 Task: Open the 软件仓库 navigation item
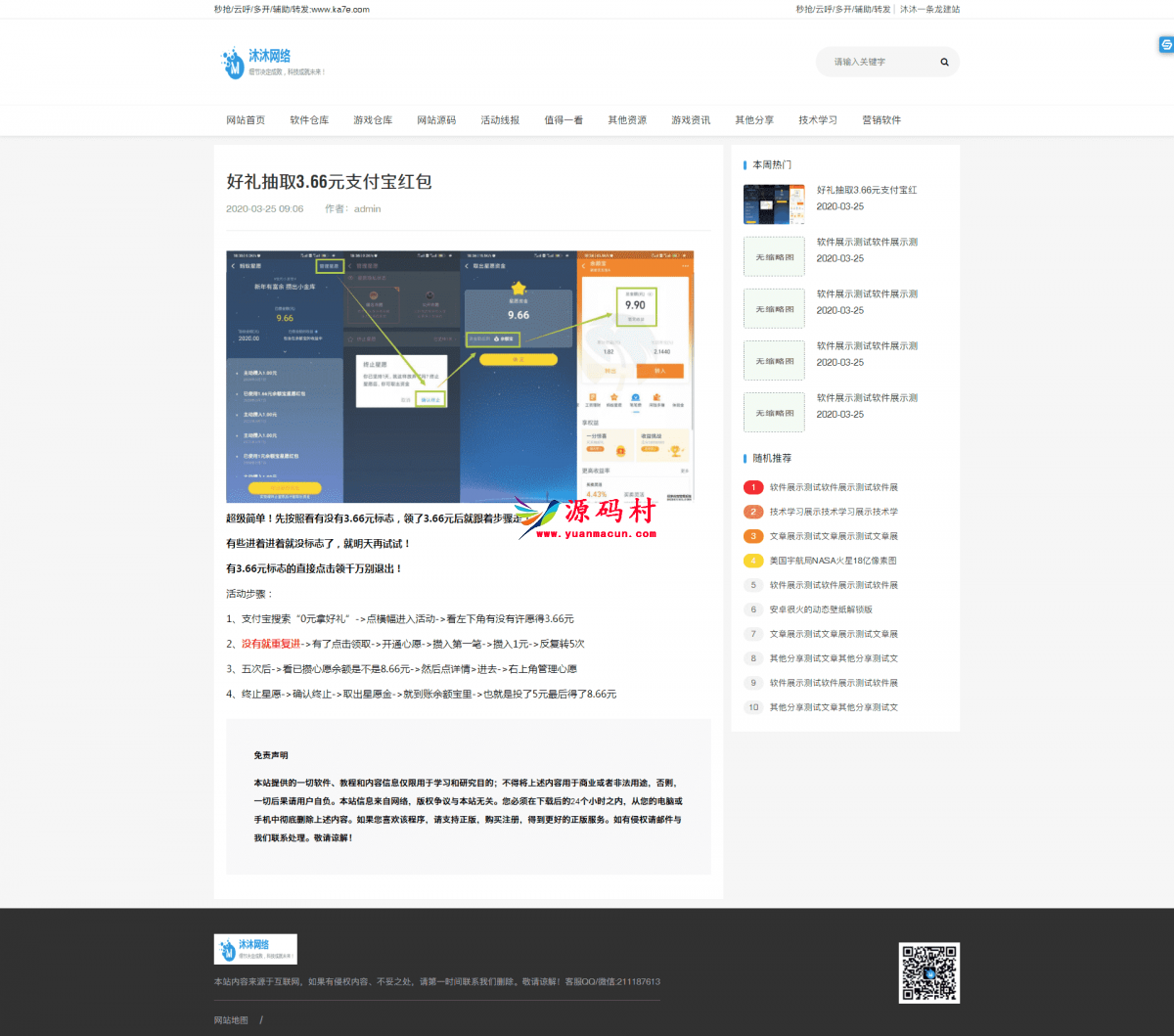click(x=309, y=120)
